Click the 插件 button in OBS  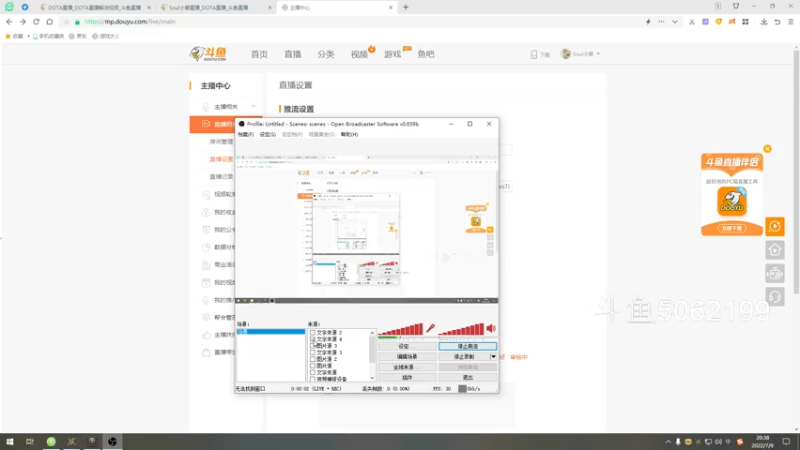407,378
